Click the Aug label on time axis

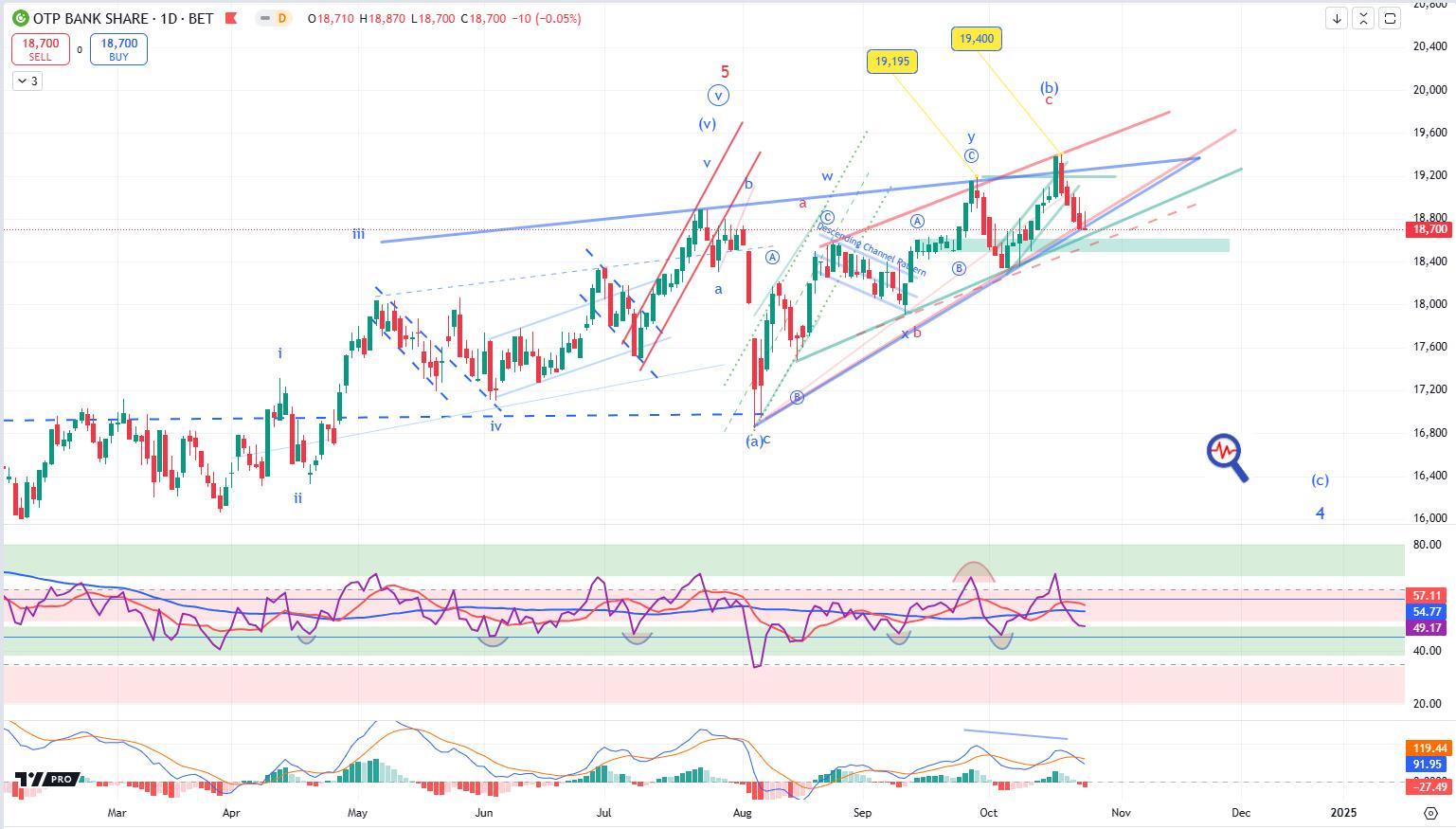tap(742, 813)
